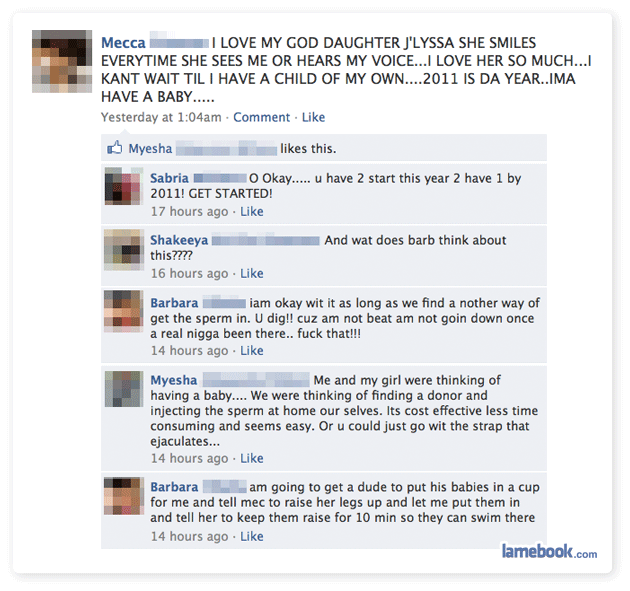Open Sabria's profile thumbnail
Screen dimensions: 630x591
124,186
